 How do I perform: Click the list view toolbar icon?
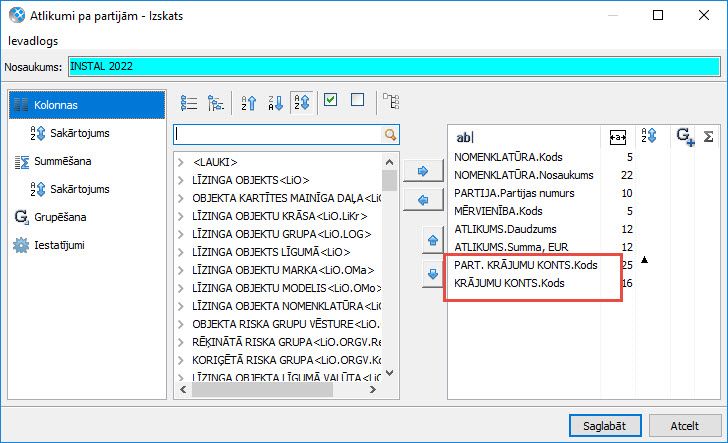189,103
